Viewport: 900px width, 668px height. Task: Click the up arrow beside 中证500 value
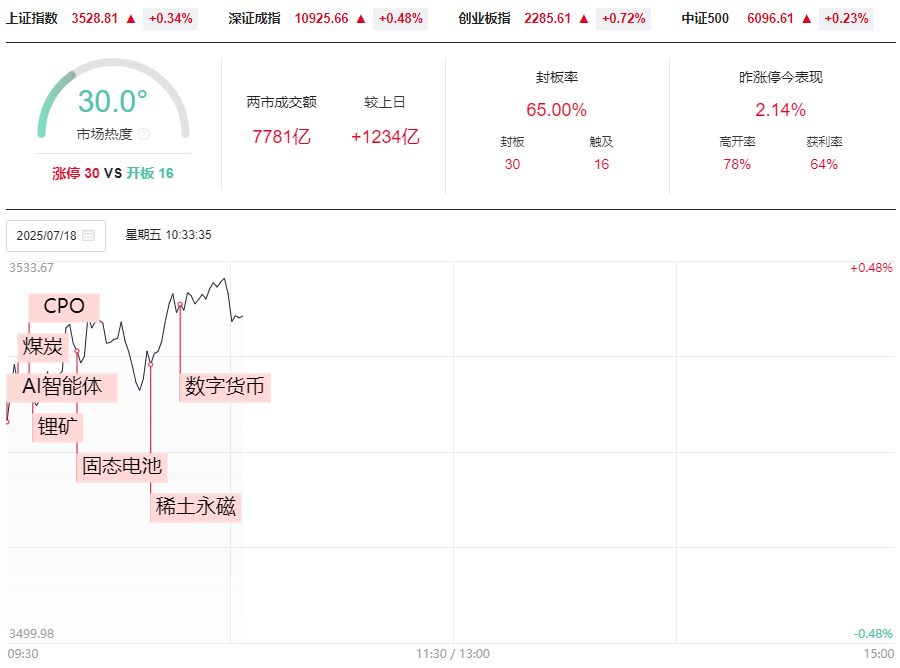[x=806, y=19]
